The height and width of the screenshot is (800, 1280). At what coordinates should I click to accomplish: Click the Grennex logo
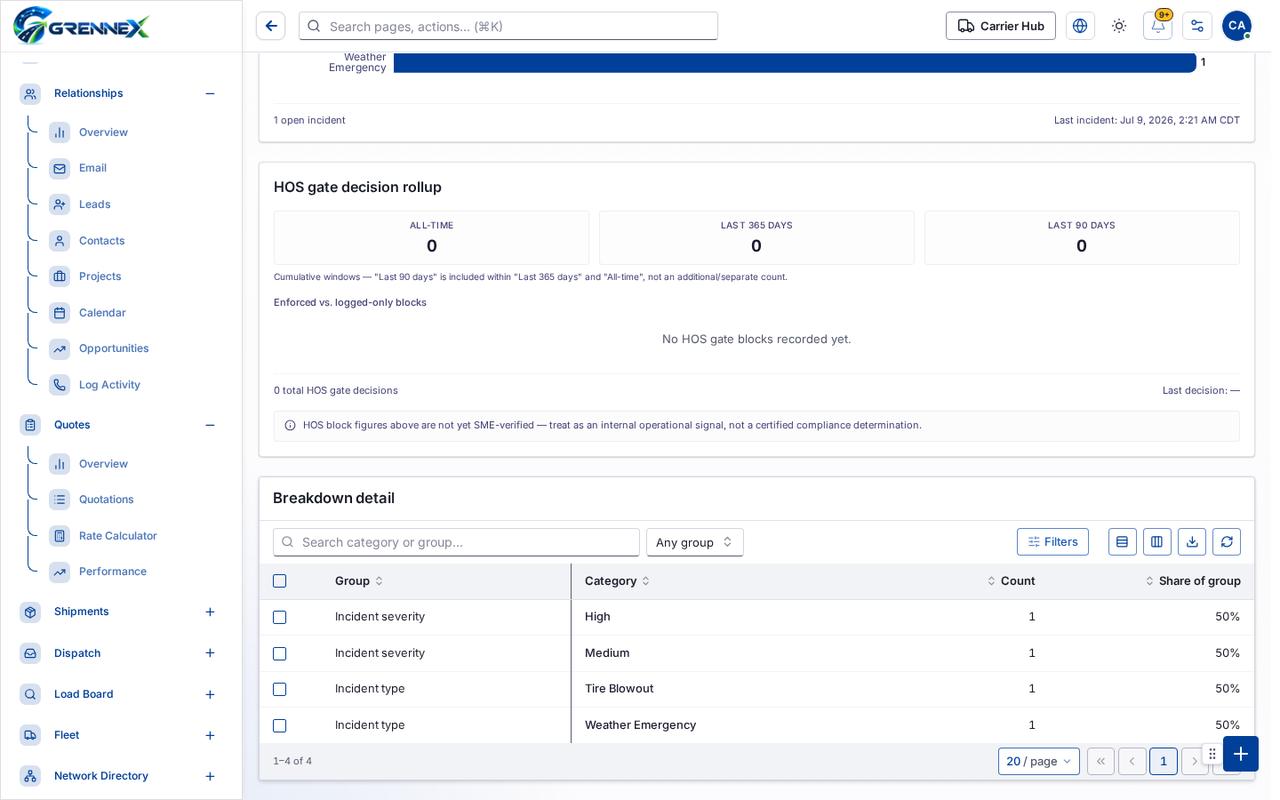point(81,26)
